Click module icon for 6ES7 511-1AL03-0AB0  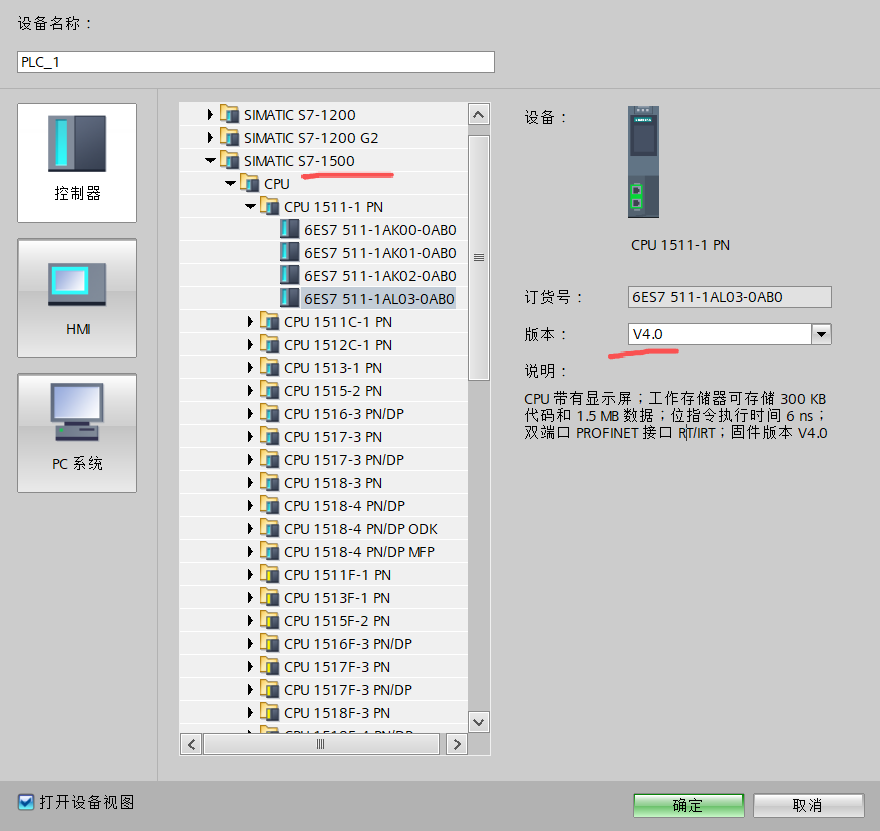pos(290,299)
